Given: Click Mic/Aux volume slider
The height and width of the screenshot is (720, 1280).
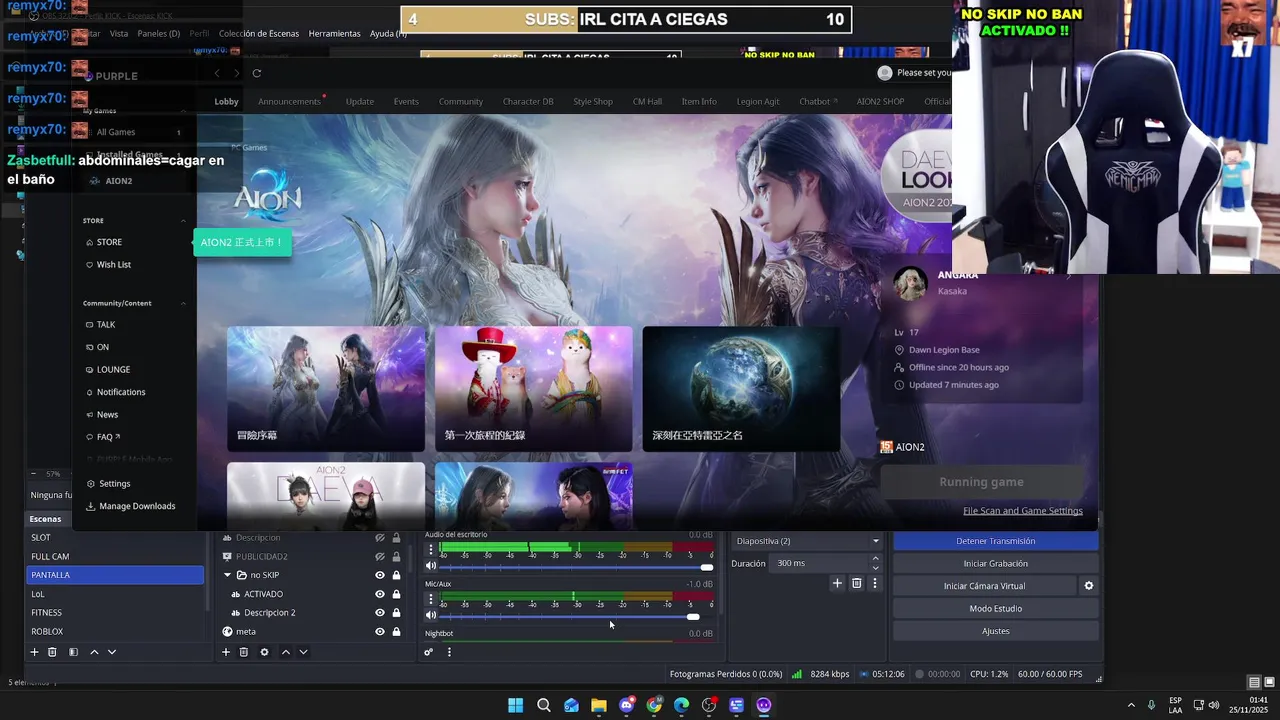Looking at the screenshot, I should [575, 616].
